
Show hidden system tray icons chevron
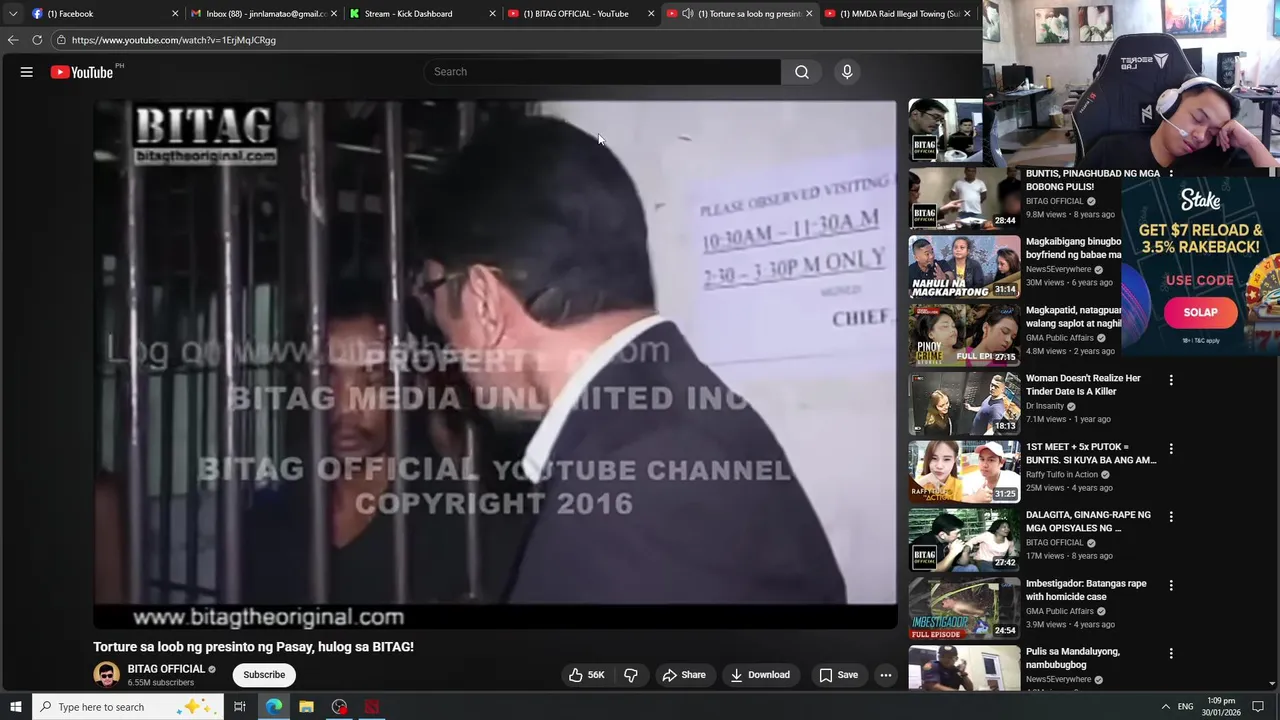pyautogui.click(x=1165, y=707)
